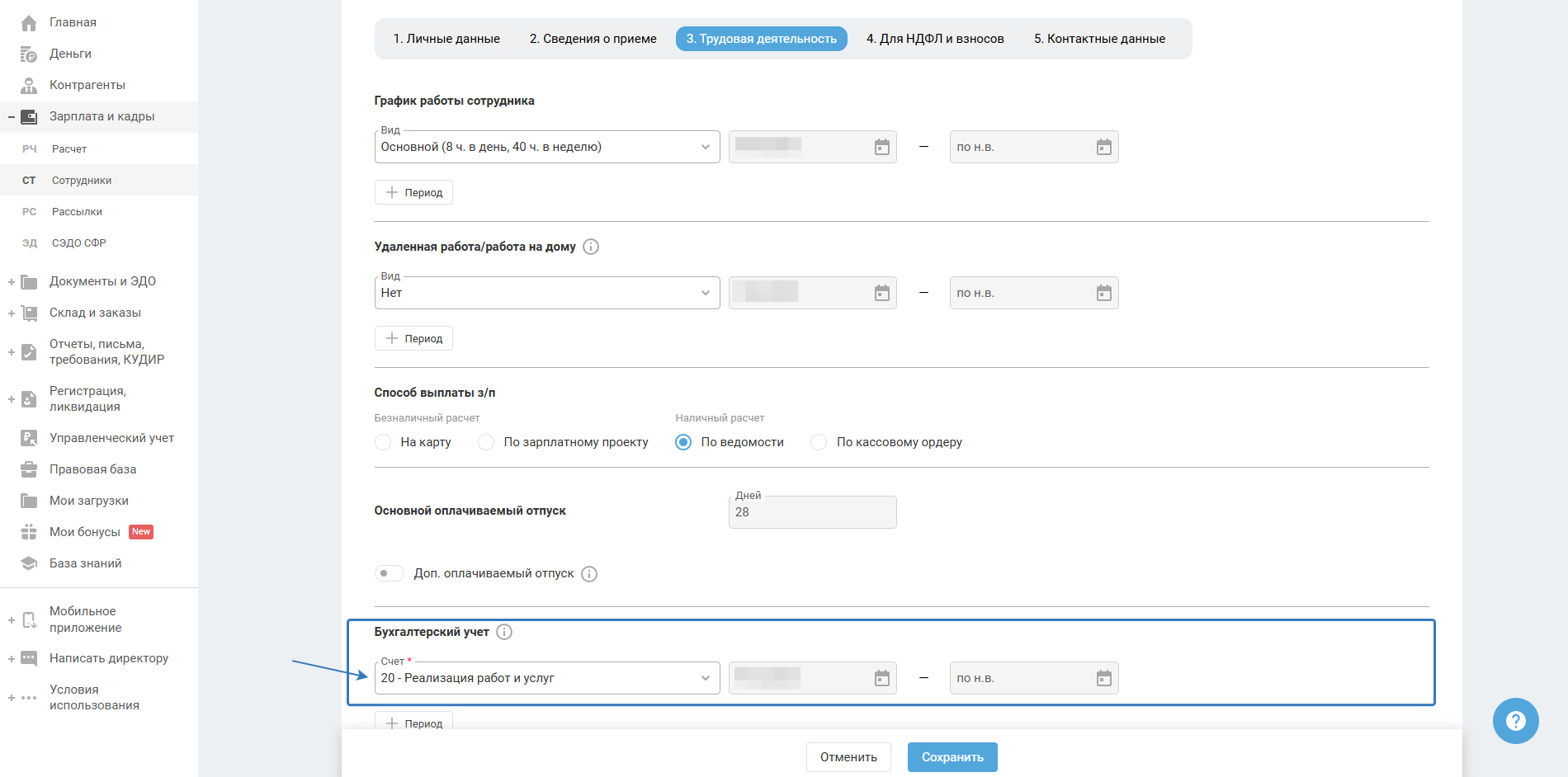Image resolution: width=1568 pixels, height=777 pixels.
Task: Select По зарплатному проекту radio option
Action: click(x=486, y=442)
